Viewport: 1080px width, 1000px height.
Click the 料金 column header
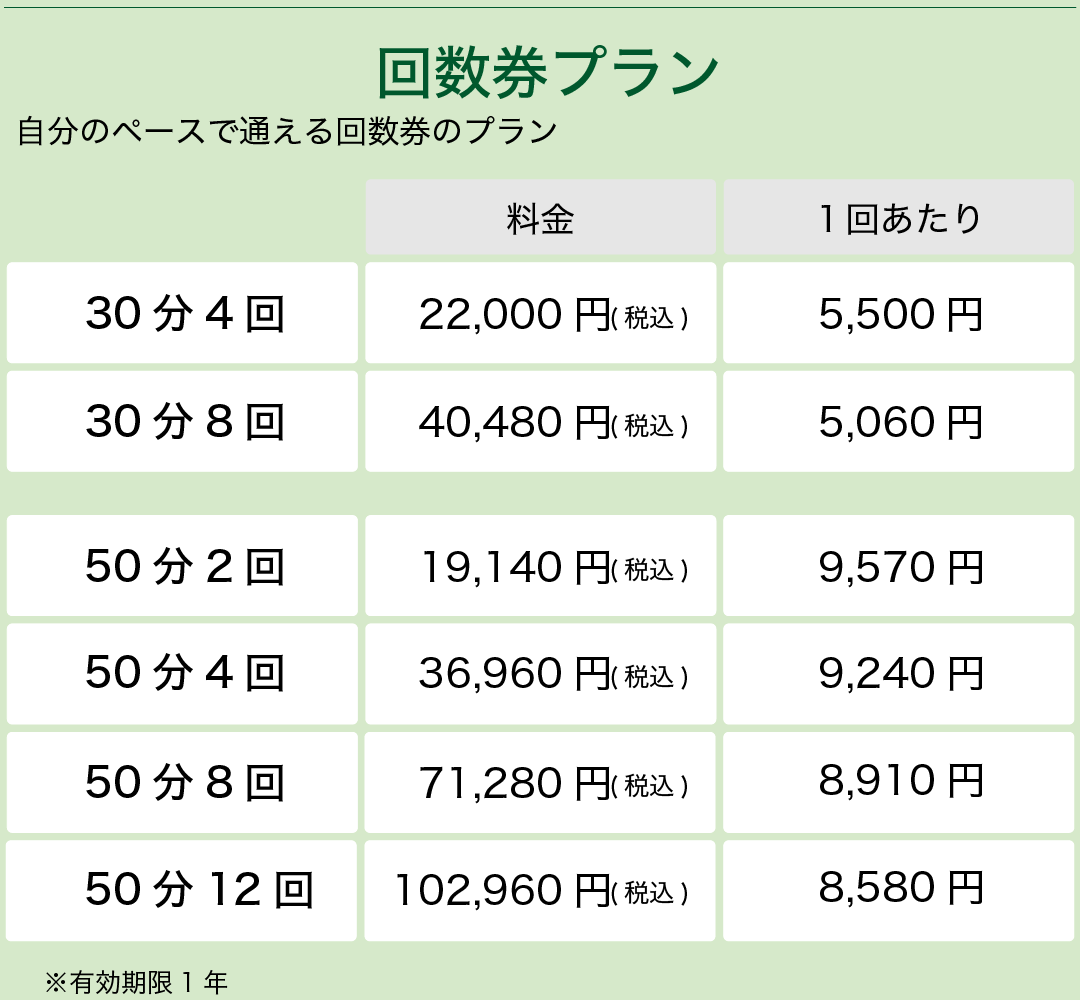point(540,218)
